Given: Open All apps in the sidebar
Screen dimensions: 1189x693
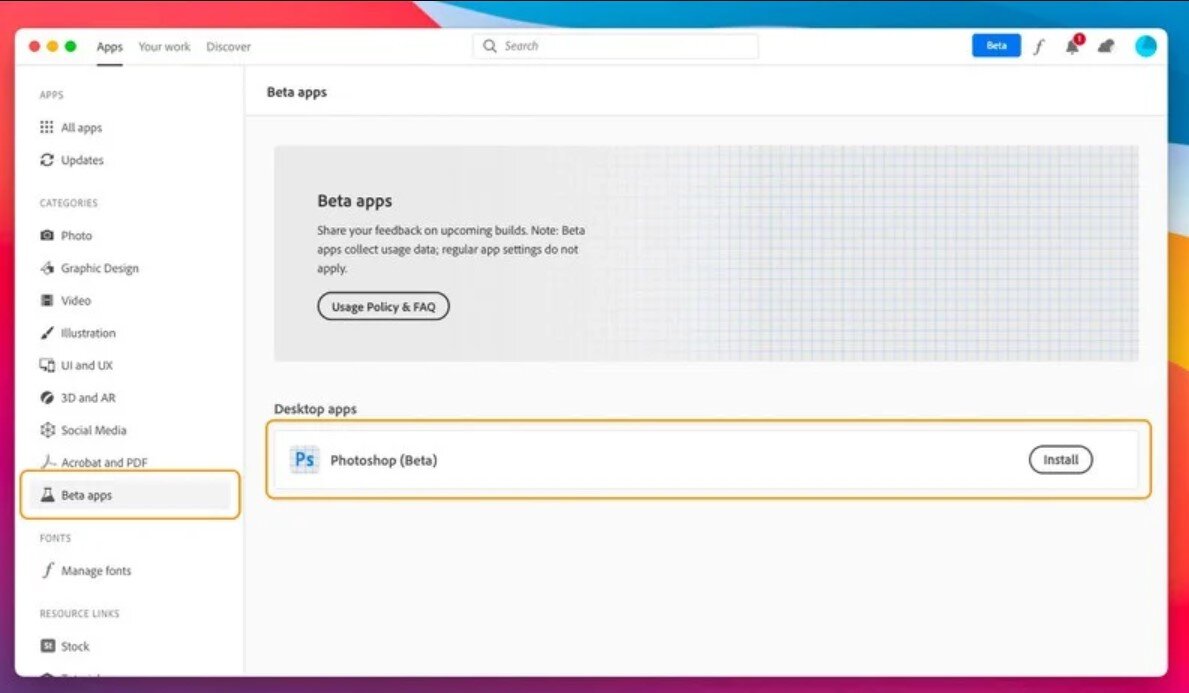Looking at the screenshot, I should point(81,127).
